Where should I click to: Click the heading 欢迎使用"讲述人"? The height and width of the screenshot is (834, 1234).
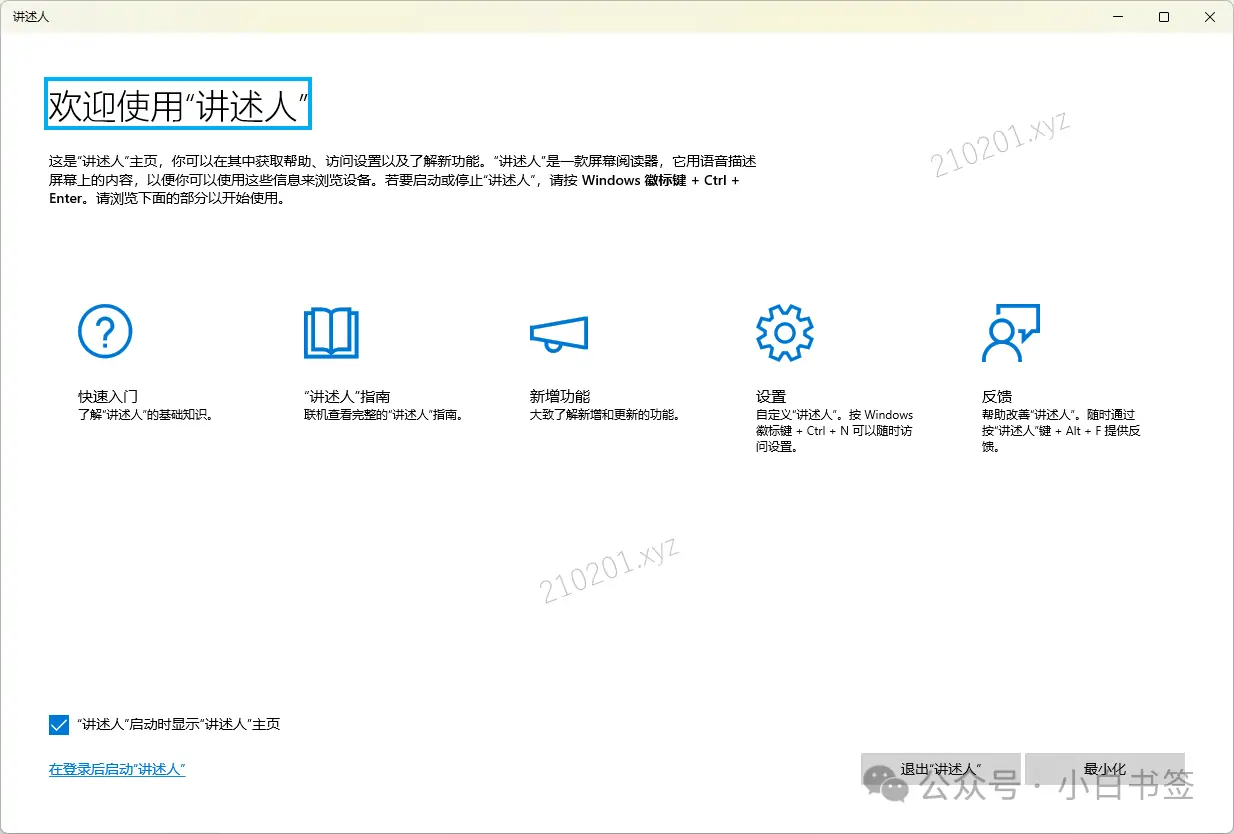178,104
